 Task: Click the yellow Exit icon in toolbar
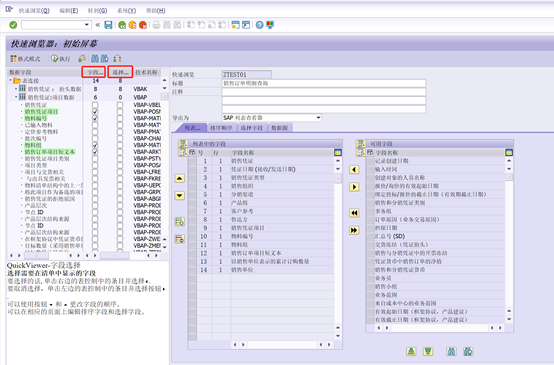tap(132, 25)
